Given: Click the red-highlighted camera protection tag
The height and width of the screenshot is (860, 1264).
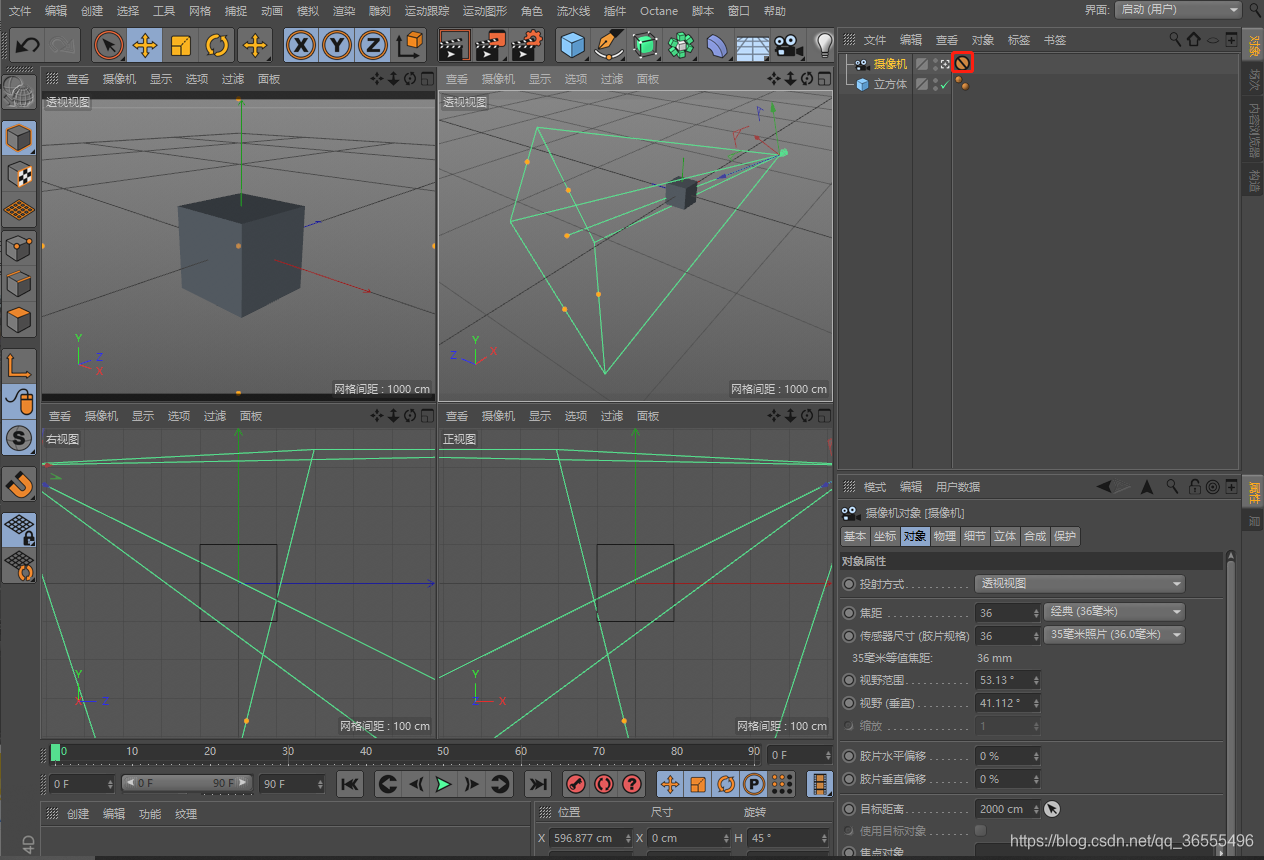Looking at the screenshot, I should (962, 63).
